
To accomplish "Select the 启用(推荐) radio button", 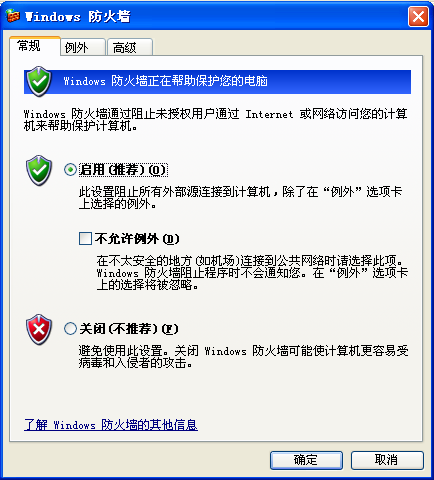I will tap(70, 170).
